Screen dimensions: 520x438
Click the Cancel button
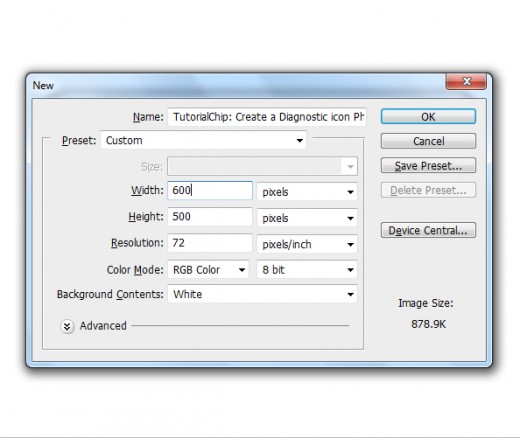428,141
